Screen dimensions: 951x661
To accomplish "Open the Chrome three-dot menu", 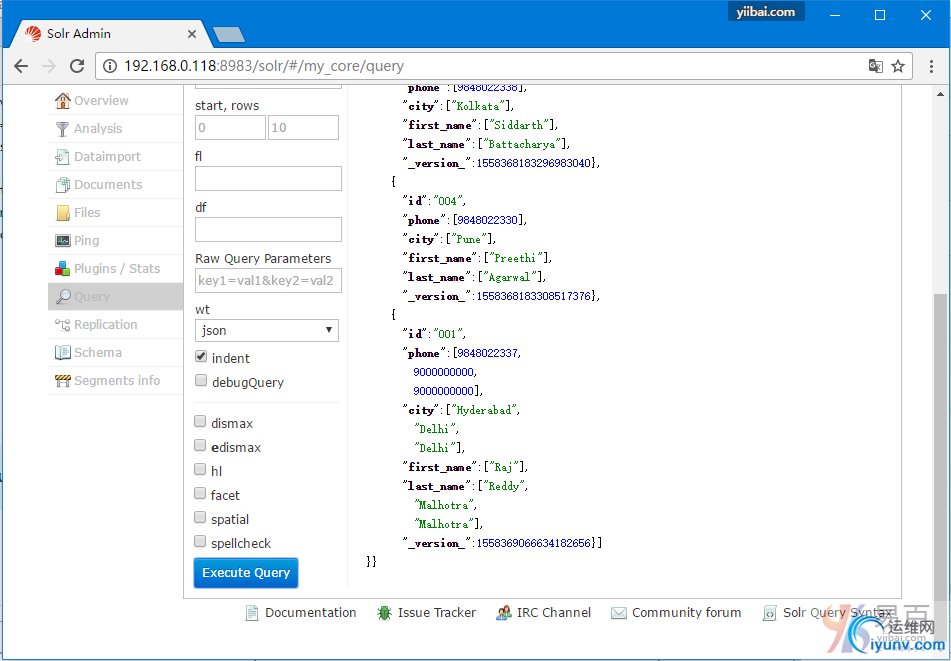I will [932, 66].
